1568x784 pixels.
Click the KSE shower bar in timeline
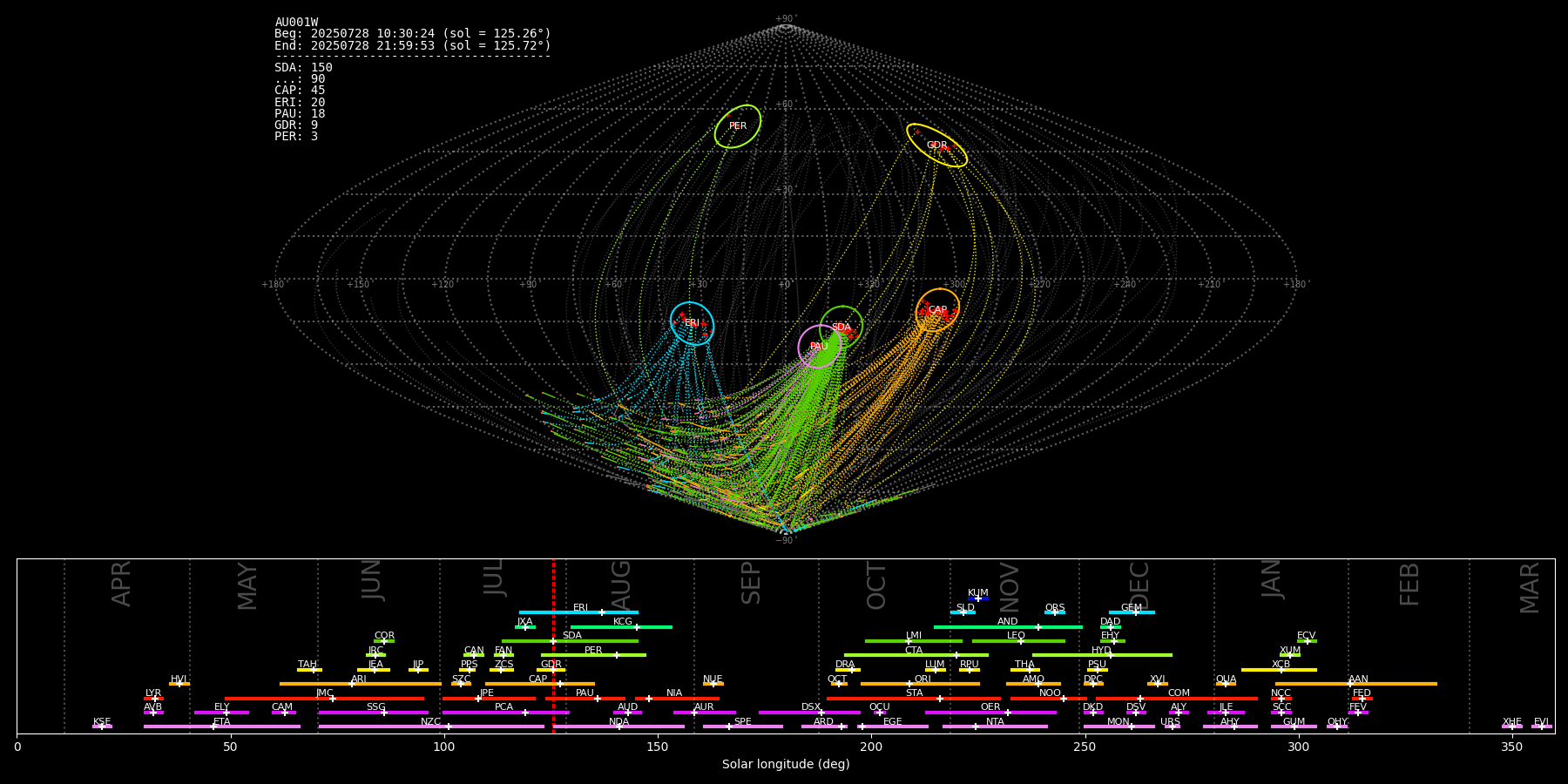(x=102, y=727)
